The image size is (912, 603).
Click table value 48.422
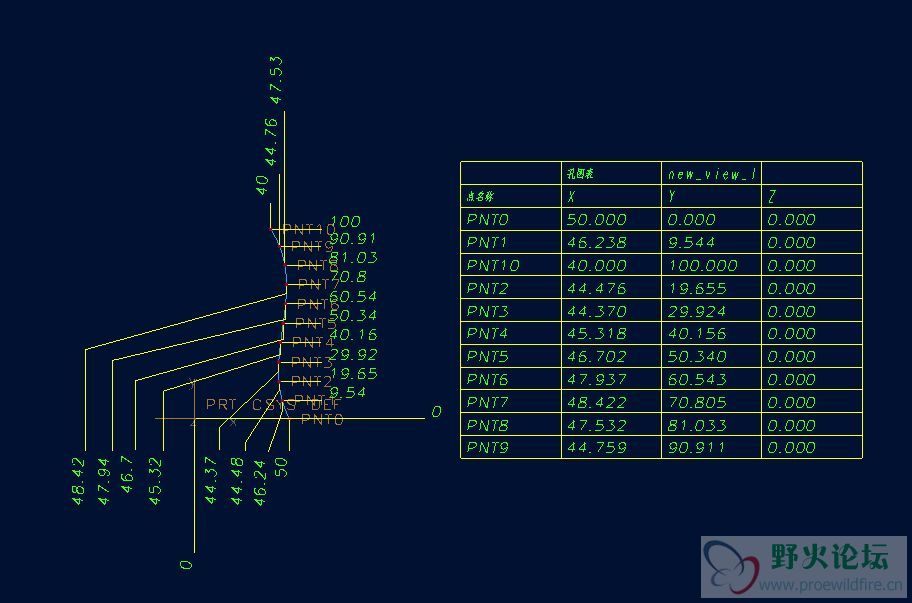[596, 402]
